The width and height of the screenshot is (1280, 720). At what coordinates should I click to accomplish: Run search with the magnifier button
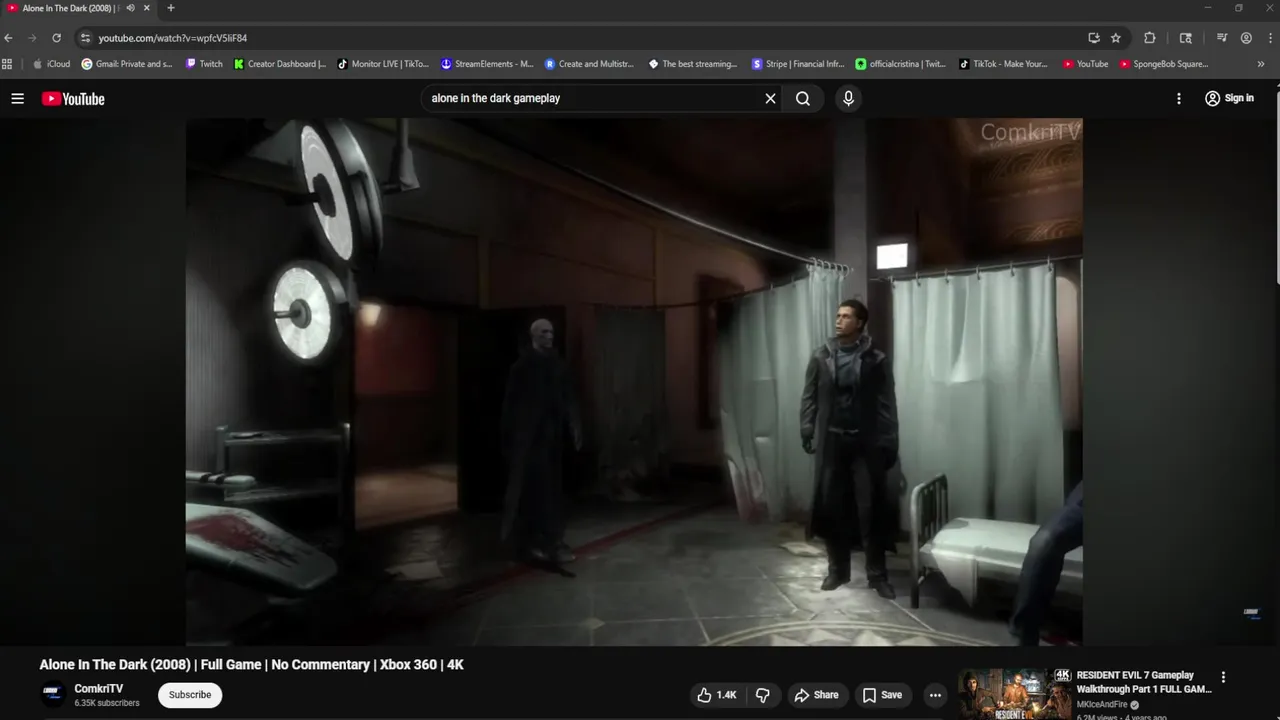click(x=803, y=98)
